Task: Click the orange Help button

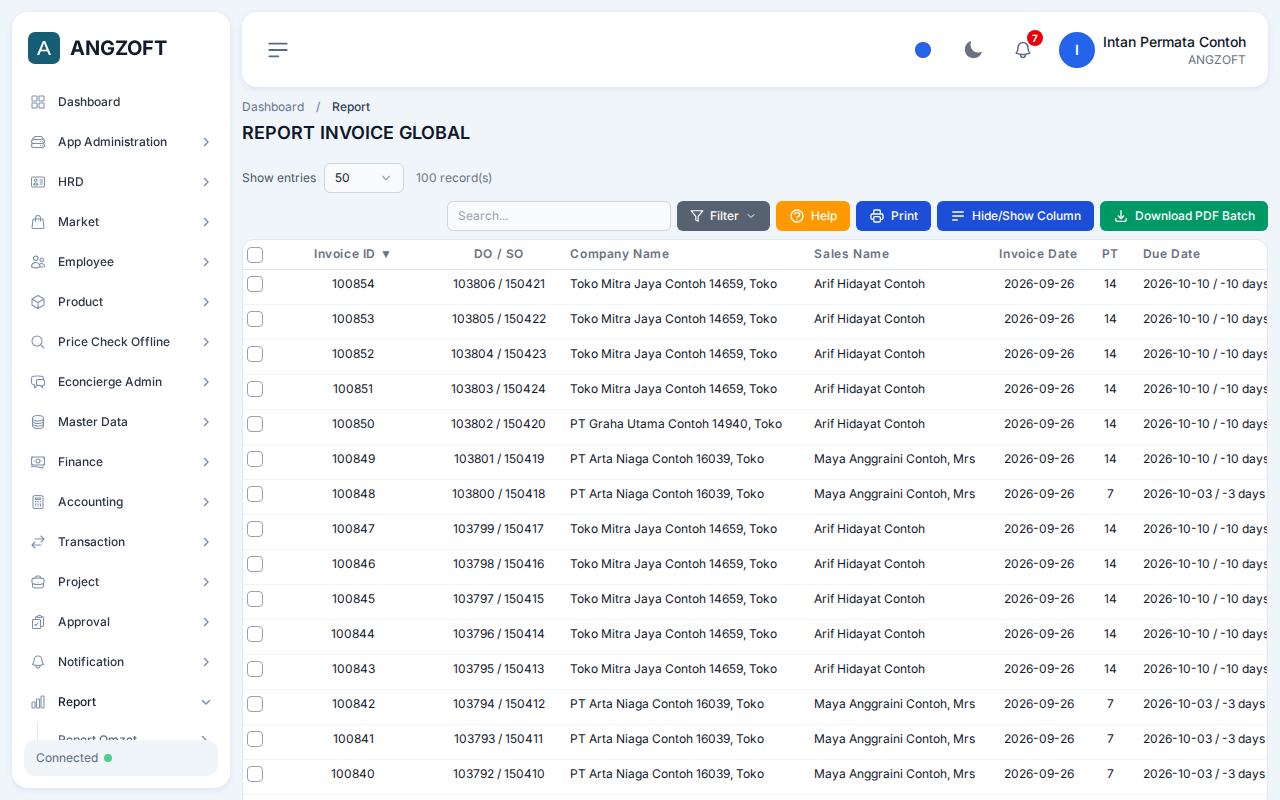Action: click(x=813, y=216)
